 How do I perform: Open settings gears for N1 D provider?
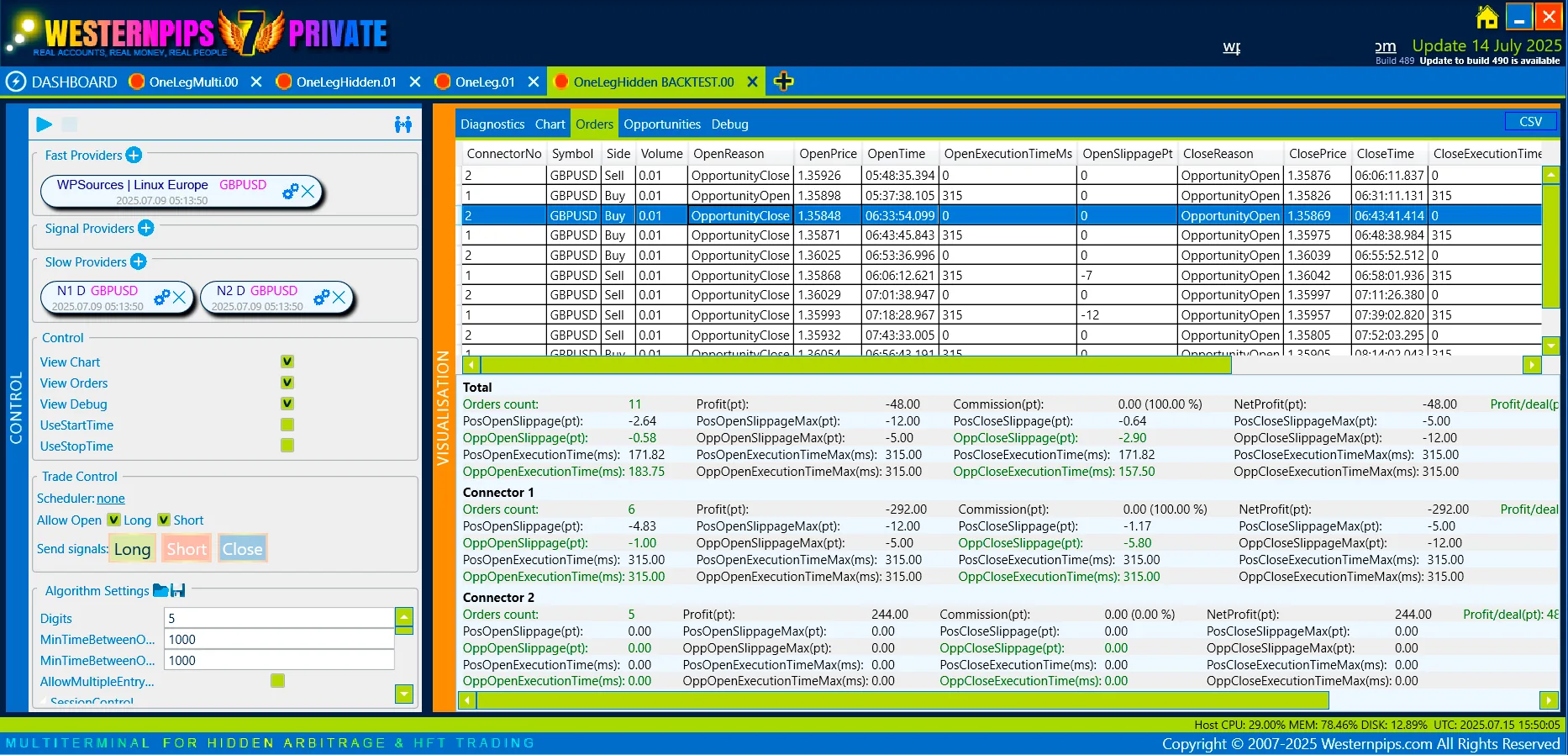(161, 297)
